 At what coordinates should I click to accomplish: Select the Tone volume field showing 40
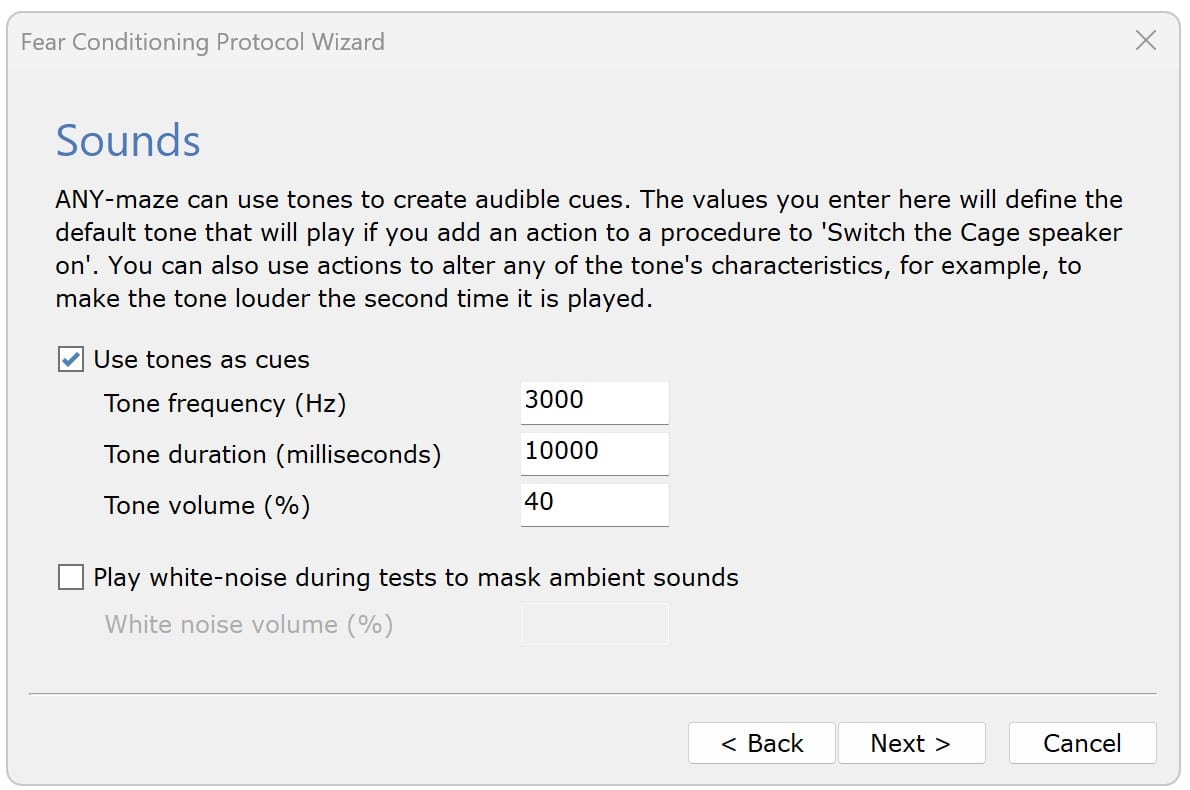click(x=594, y=504)
